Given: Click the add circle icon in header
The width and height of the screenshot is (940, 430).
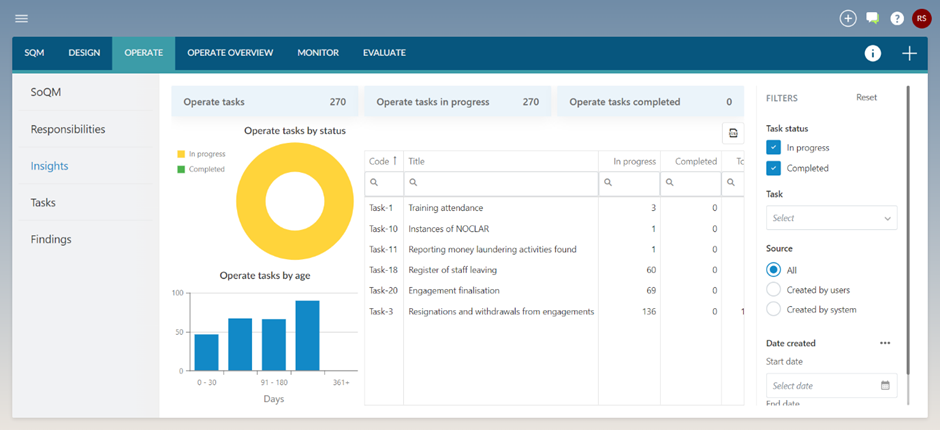Looking at the screenshot, I should point(848,19).
